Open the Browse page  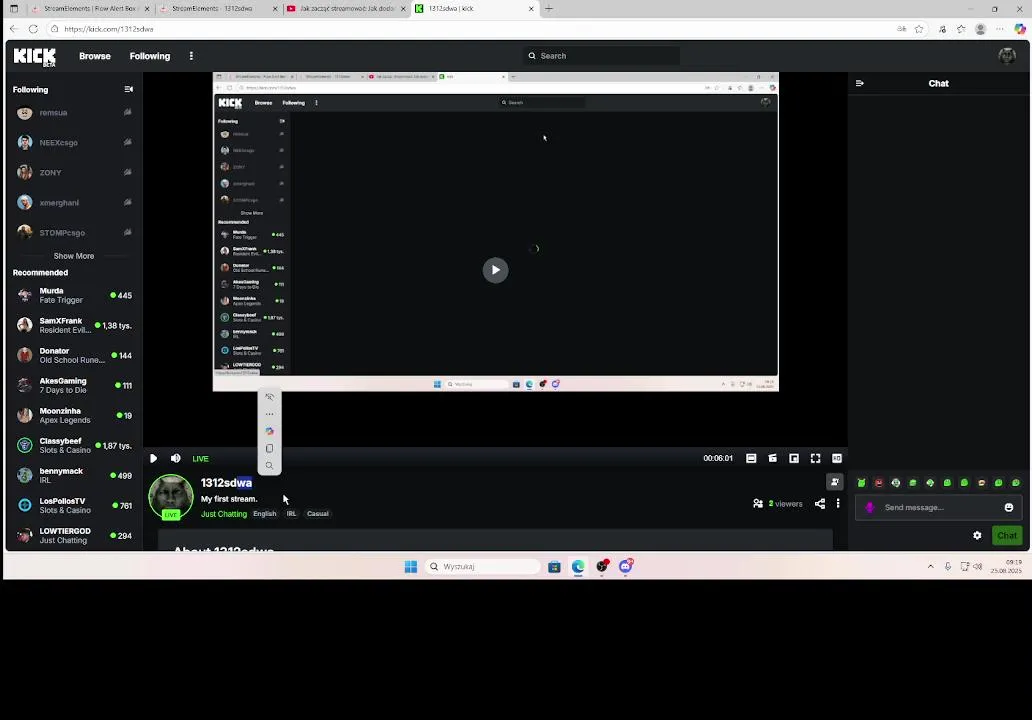[x=95, y=56]
